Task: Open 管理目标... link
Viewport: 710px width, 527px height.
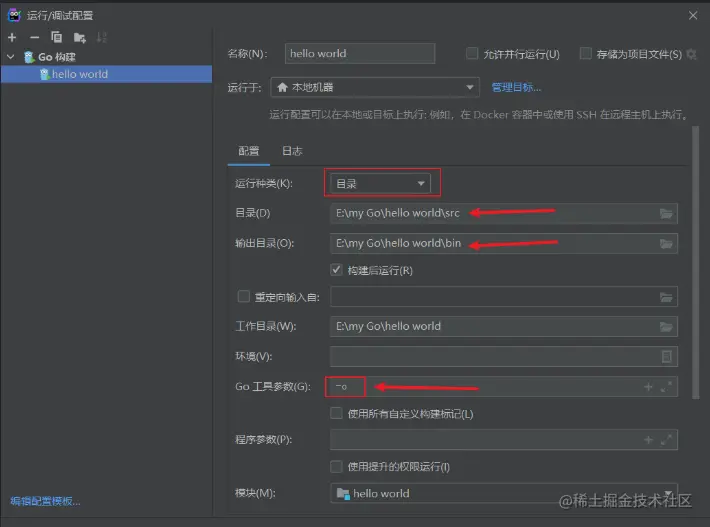Action: (x=516, y=87)
